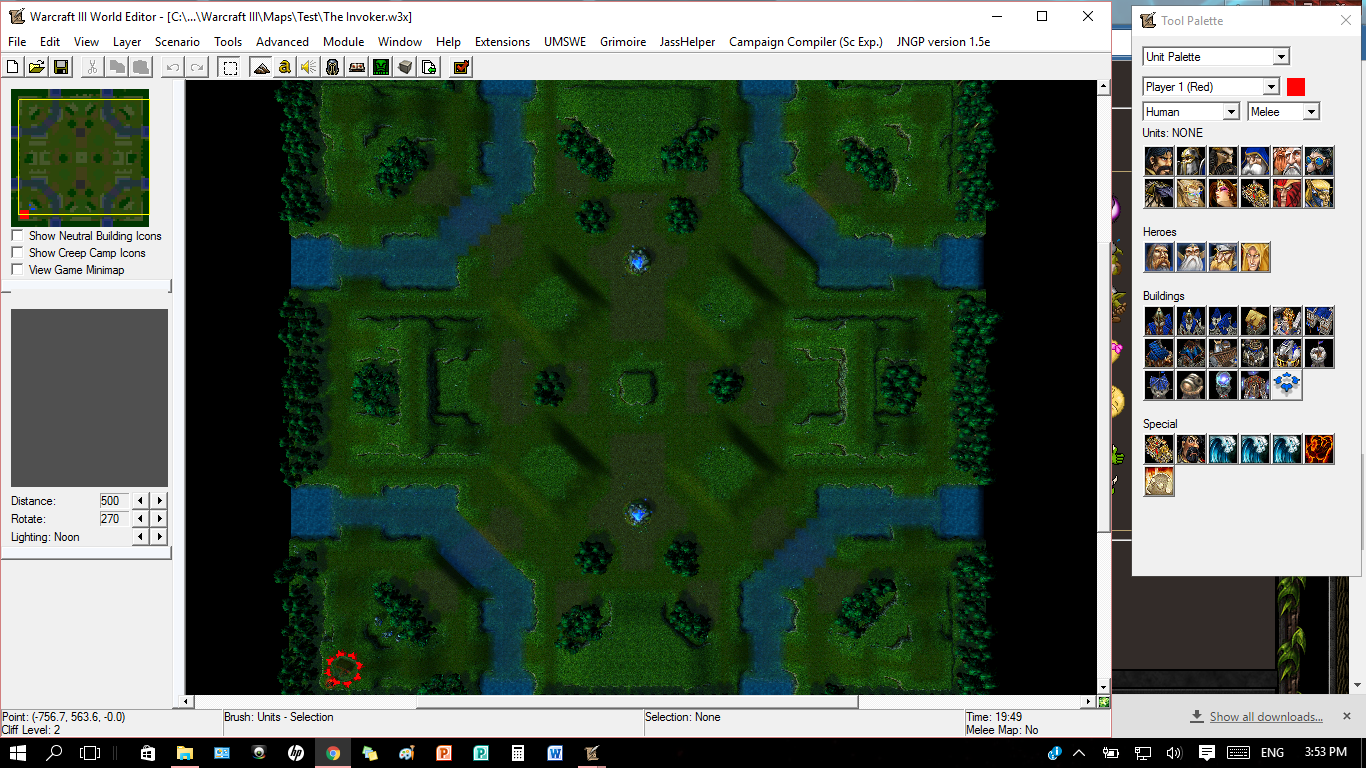1366x768 pixels.
Task: Click the map overview minimap thumbnail
Action: [80, 157]
